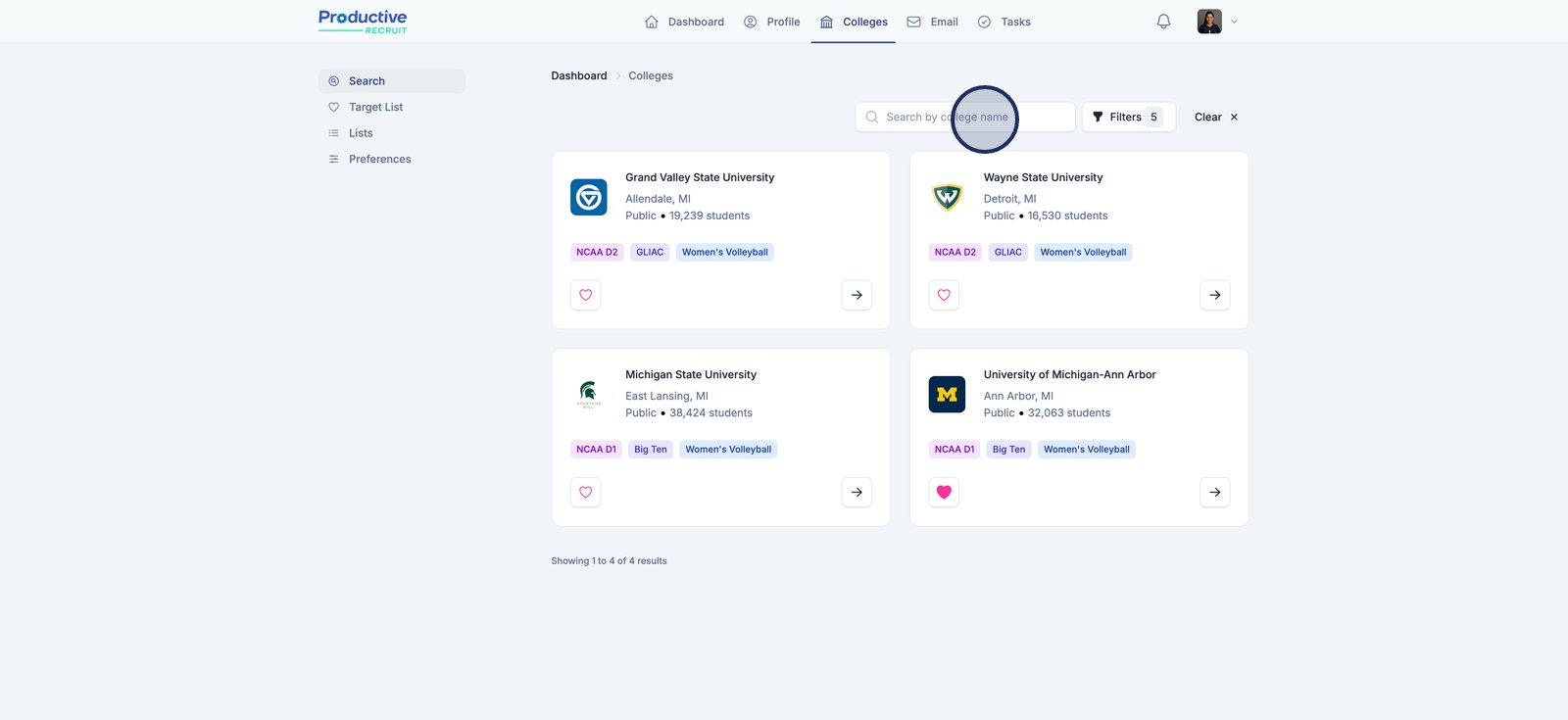
Task: Open Target List in the sidebar
Action: click(x=375, y=107)
